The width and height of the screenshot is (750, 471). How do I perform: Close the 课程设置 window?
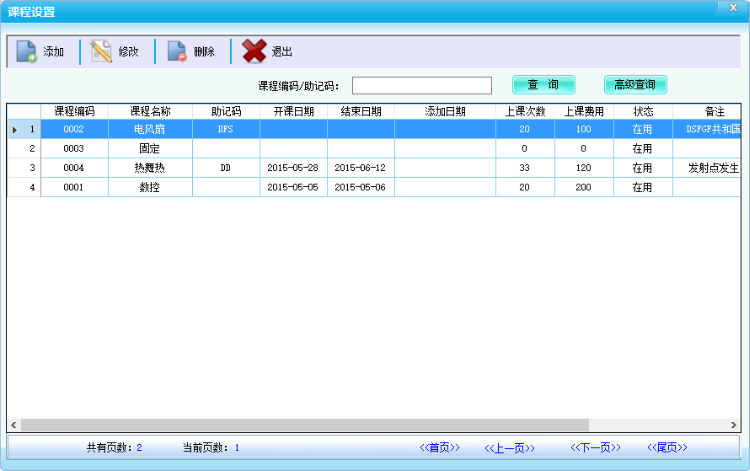coord(733,8)
